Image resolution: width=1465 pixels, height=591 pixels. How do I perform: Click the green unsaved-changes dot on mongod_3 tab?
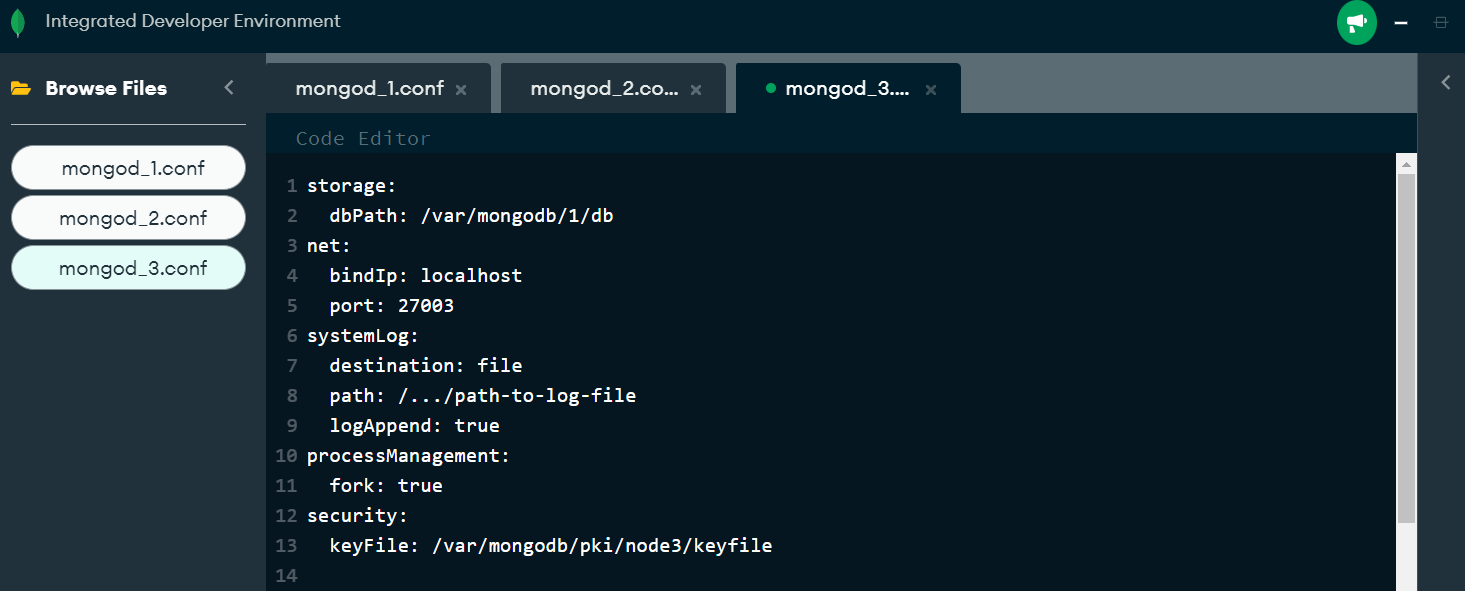pyautogui.click(x=770, y=88)
